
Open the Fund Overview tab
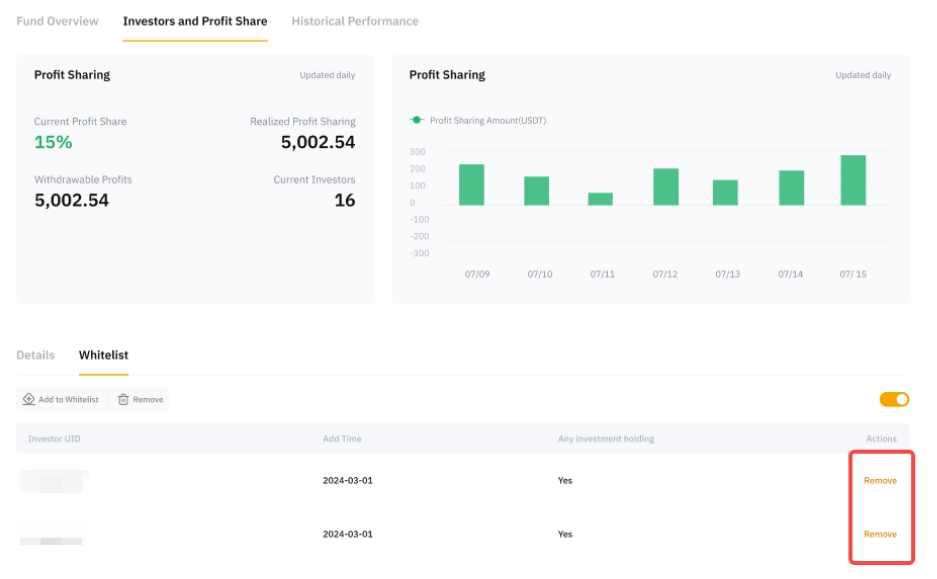coord(57,21)
